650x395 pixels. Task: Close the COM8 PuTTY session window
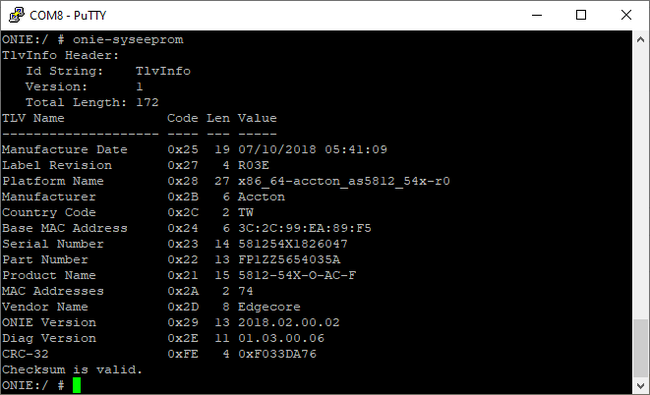click(x=626, y=15)
